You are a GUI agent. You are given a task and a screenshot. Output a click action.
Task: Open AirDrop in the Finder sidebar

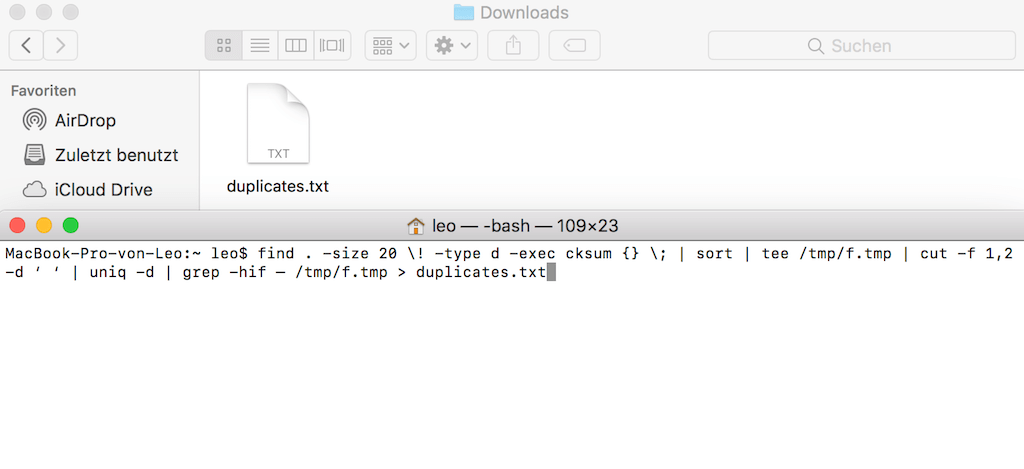[70, 120]
